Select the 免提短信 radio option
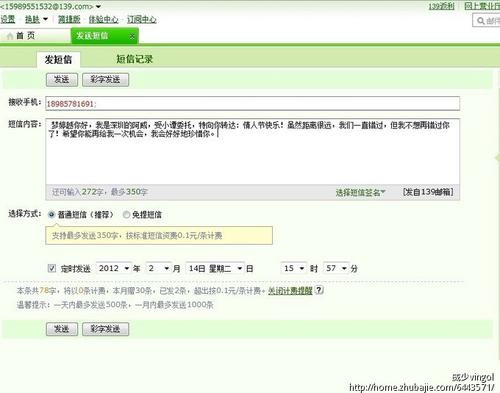Screen dimensions: 500x393 (126, 215)
